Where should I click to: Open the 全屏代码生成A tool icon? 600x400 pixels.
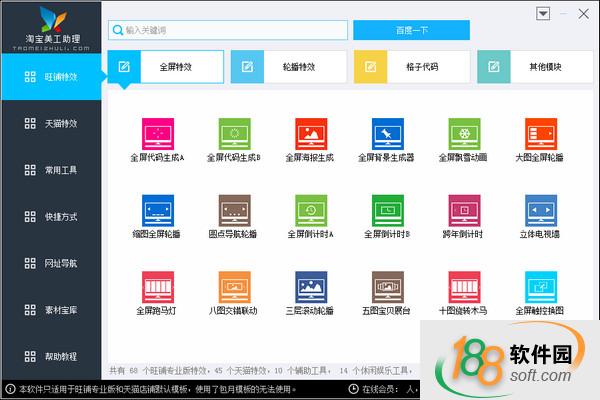point(157,133)
